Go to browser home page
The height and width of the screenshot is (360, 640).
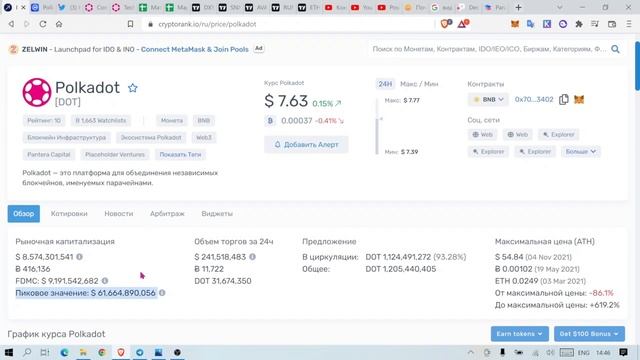tap(59, 24)
